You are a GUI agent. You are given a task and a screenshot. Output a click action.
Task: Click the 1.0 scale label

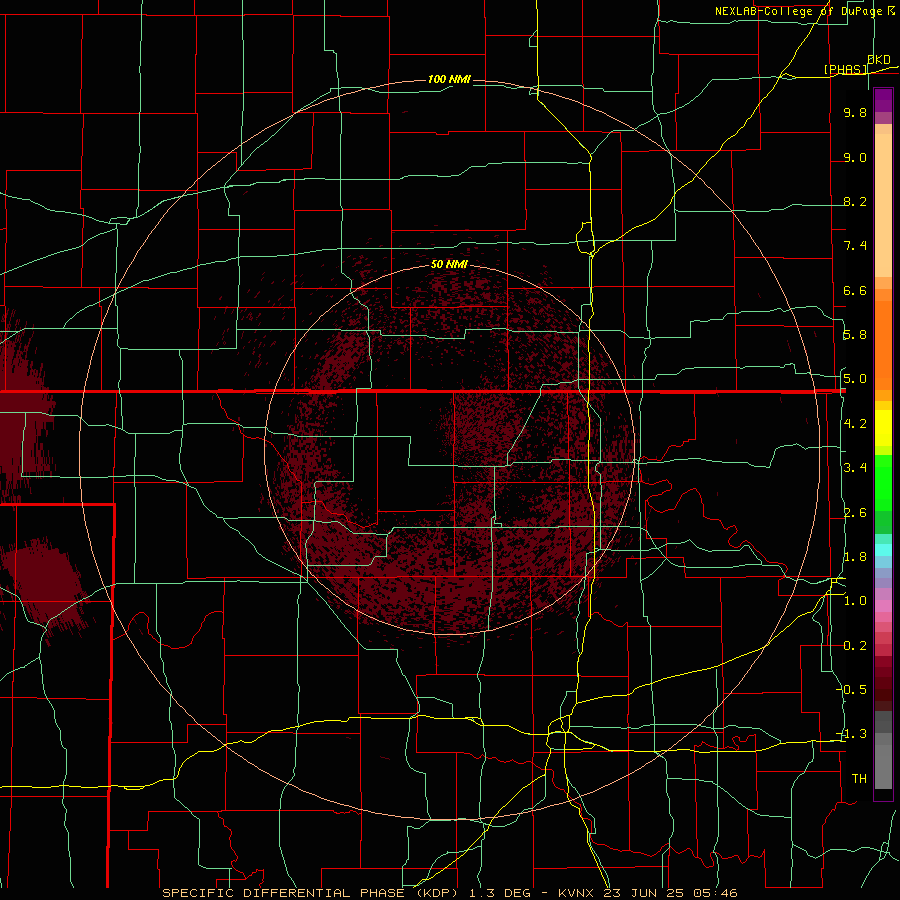pos(855,601)
